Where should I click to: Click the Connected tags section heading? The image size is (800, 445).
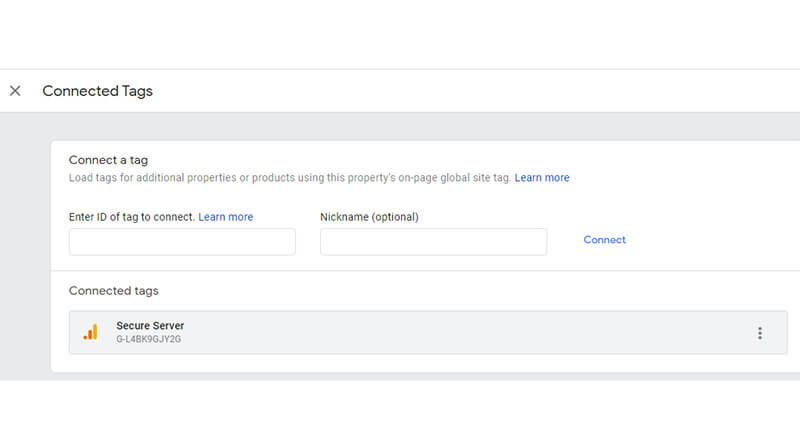click(114, 291)
